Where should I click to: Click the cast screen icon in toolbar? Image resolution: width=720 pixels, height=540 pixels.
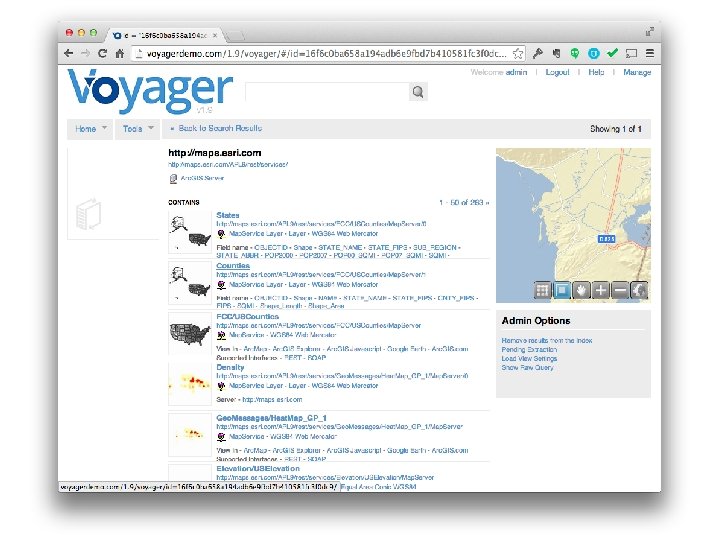pyautogui.click(x=631, y=53)
